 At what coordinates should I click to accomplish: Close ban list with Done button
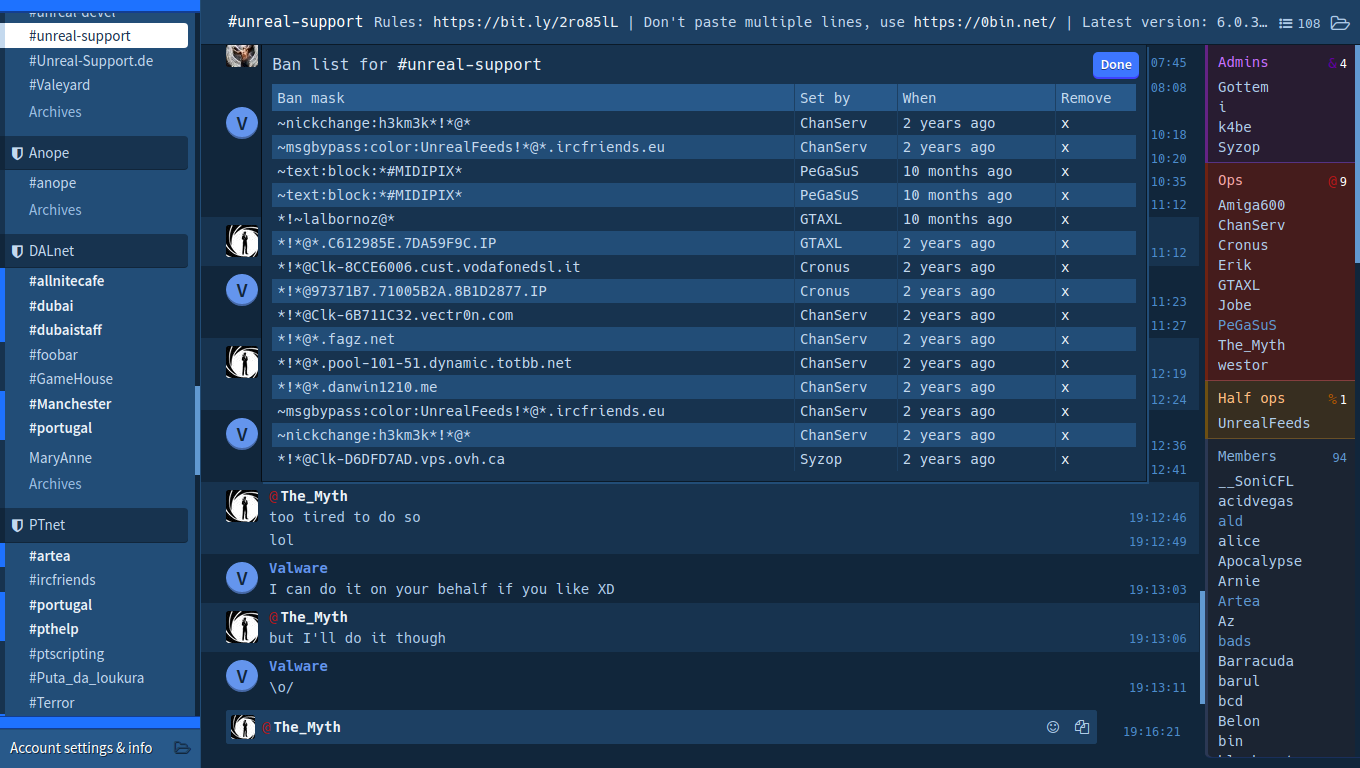1115,65
